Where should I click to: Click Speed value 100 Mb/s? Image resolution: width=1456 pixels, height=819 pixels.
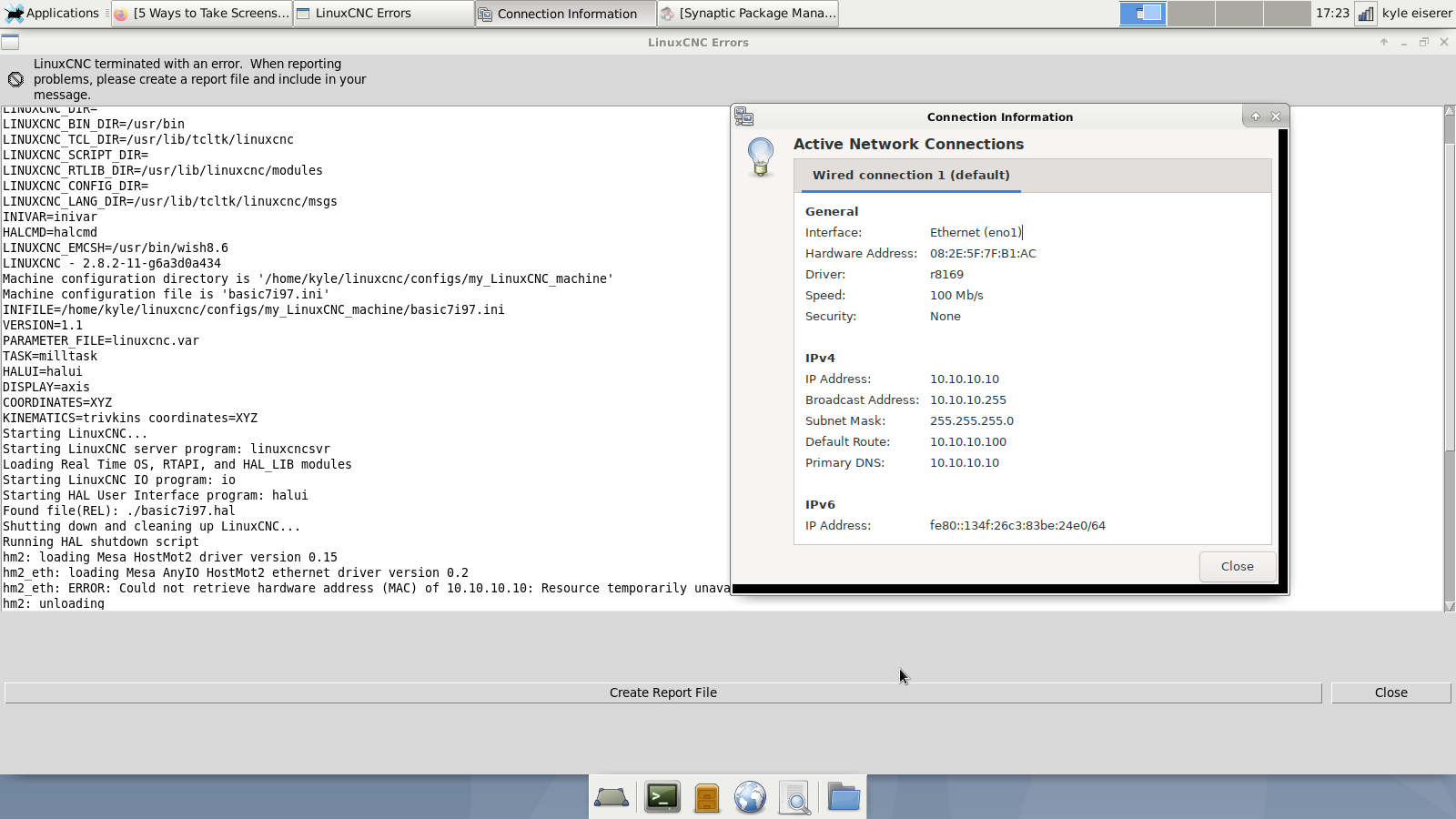(956, 295)
